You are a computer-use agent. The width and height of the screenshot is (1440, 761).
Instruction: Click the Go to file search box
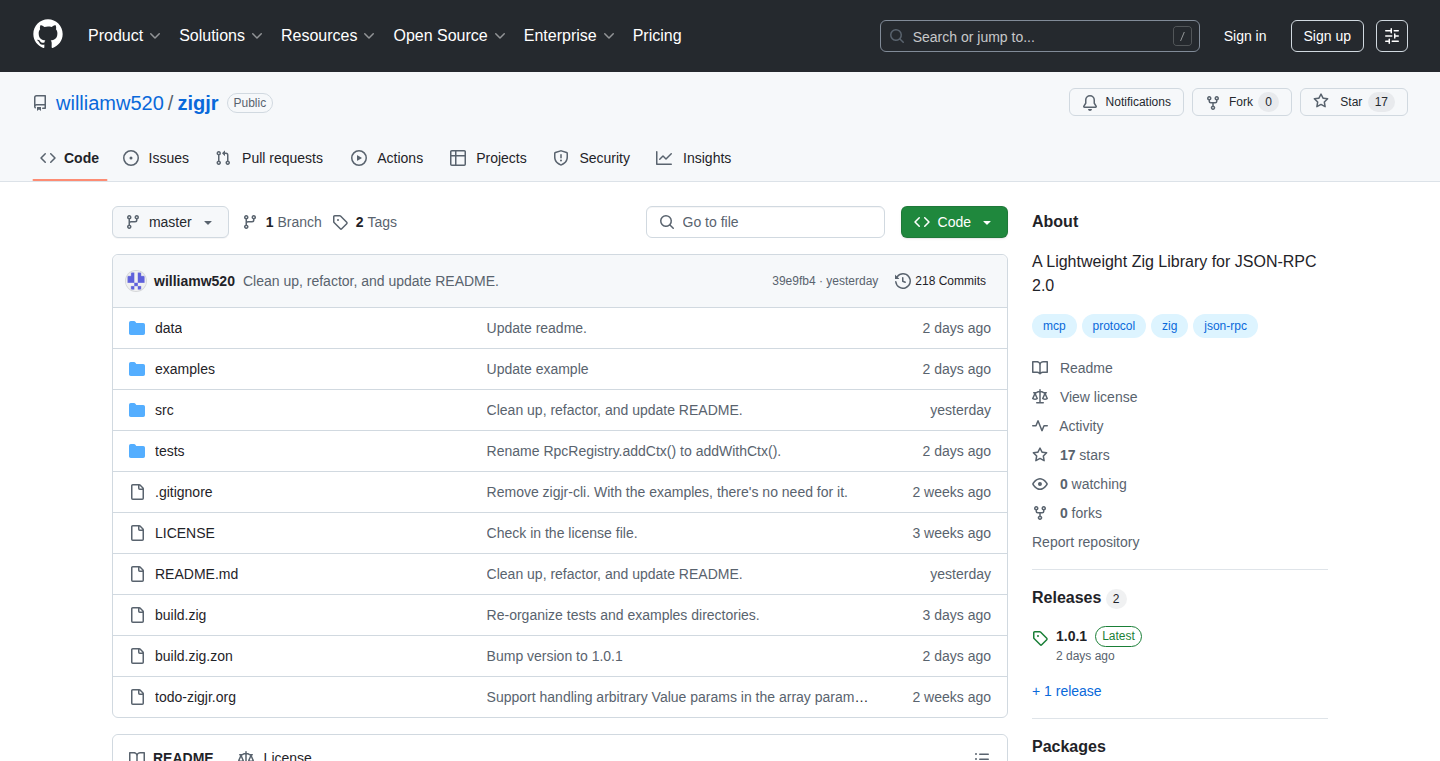[x=765, y=222]
